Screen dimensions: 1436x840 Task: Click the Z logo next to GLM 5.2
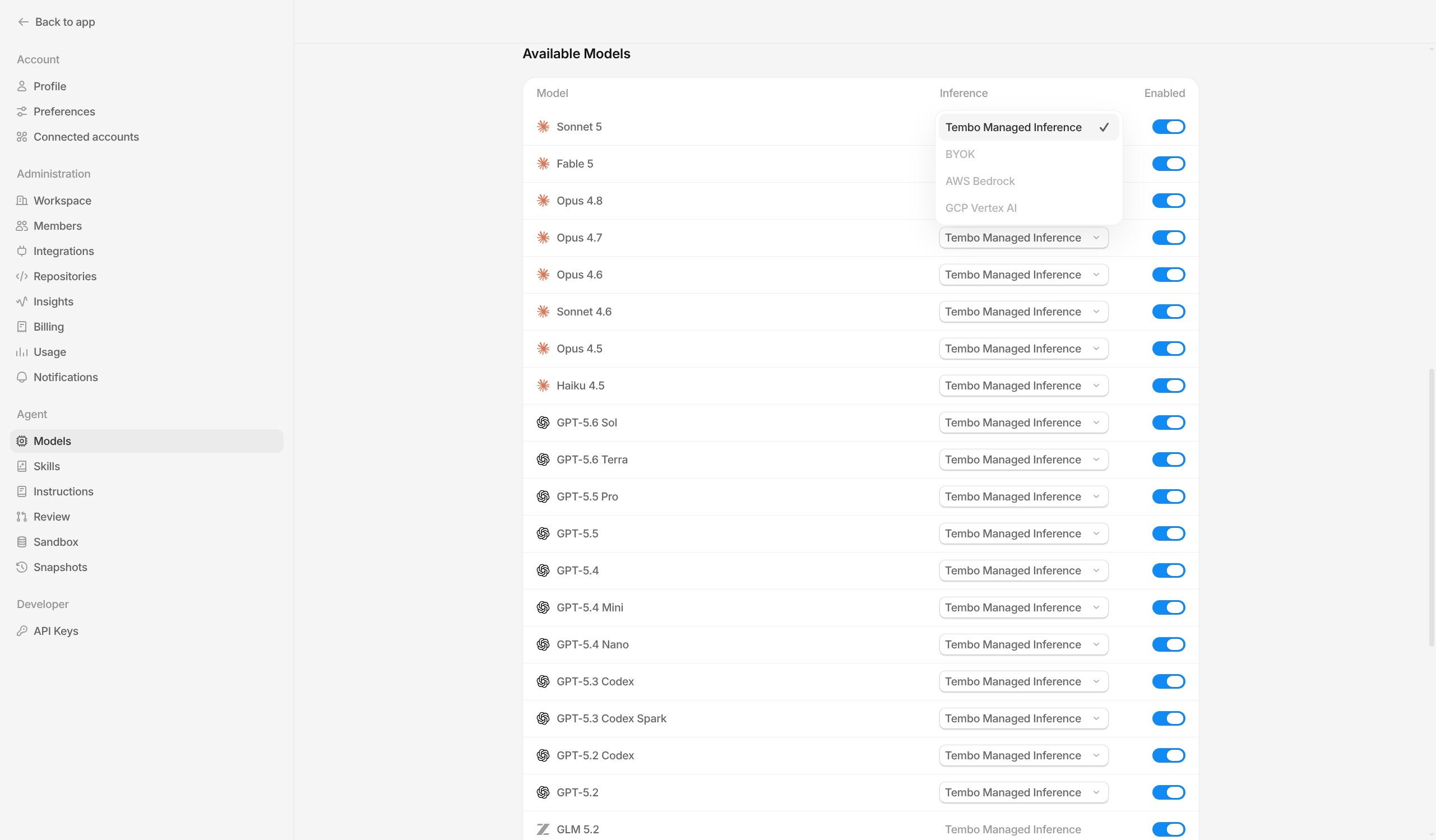(x=543, y=829)
